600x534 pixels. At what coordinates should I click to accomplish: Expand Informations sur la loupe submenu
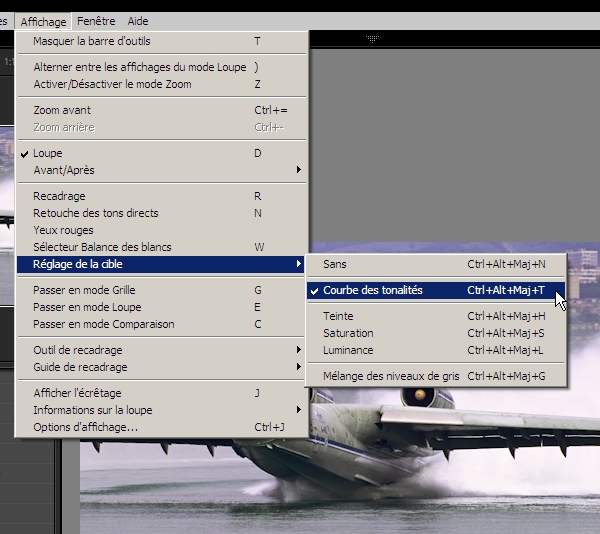tap(161, 410)
